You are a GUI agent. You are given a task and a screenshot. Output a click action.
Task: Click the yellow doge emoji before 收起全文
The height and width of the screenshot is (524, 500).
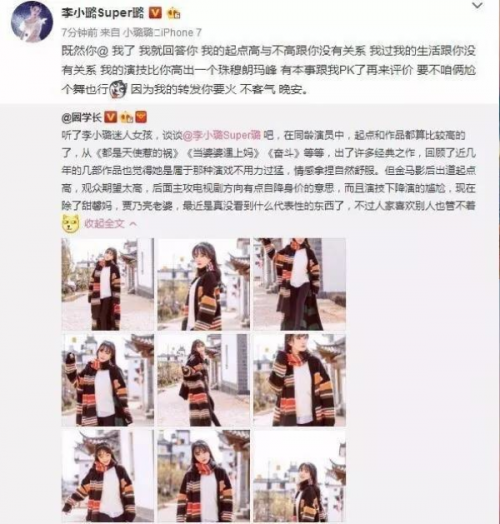(x=71, y=223)
